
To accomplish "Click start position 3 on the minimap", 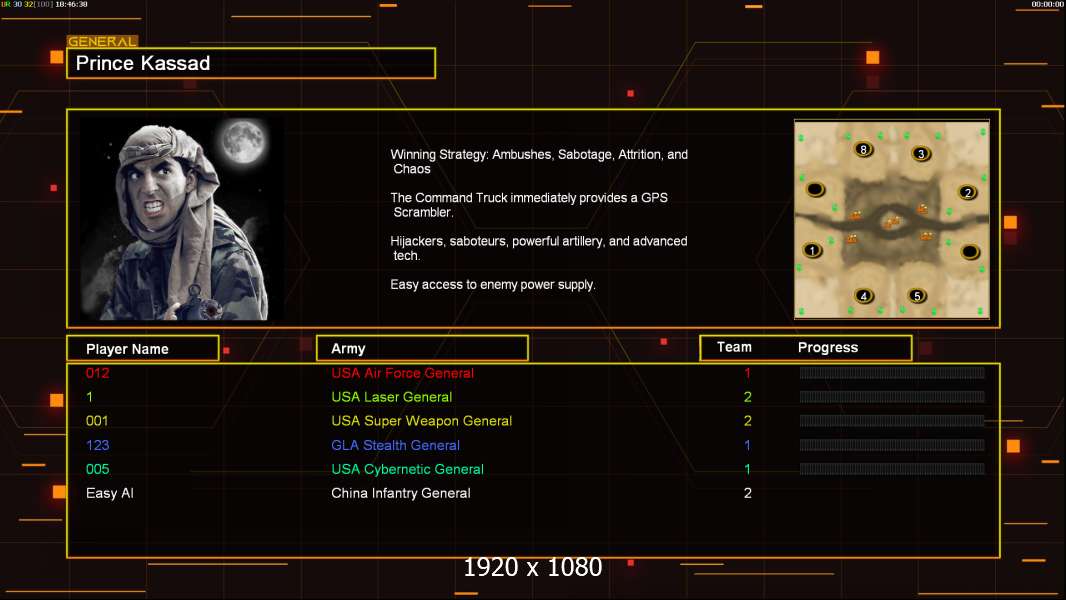I will (921, 154).
